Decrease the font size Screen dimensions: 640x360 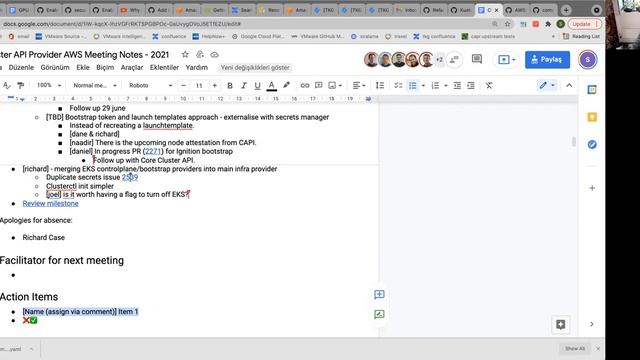tap(183, 85)
